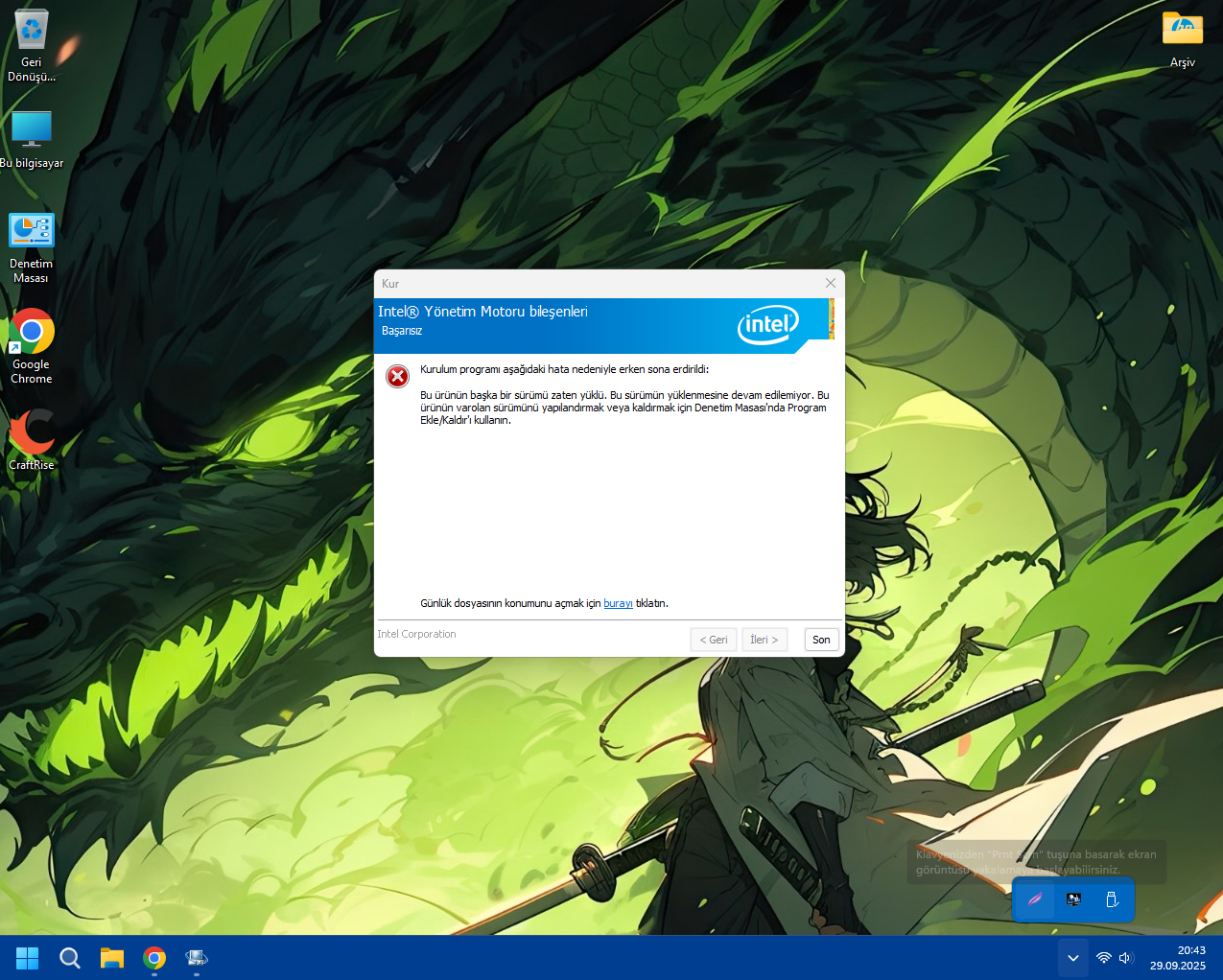The image size is (1223, 980).
Task: Open the display monitor tray icon
Action: [x=1073, y=899]
